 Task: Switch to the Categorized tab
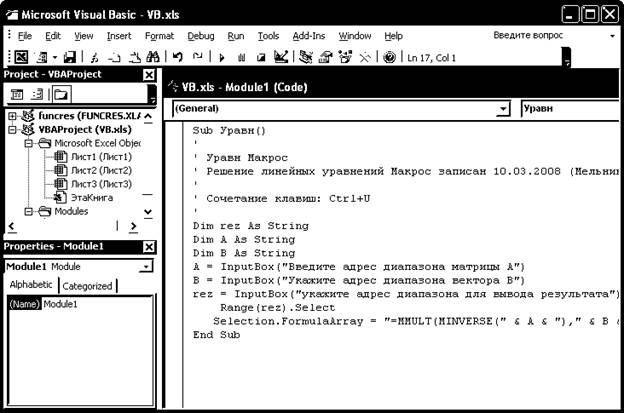87,286
